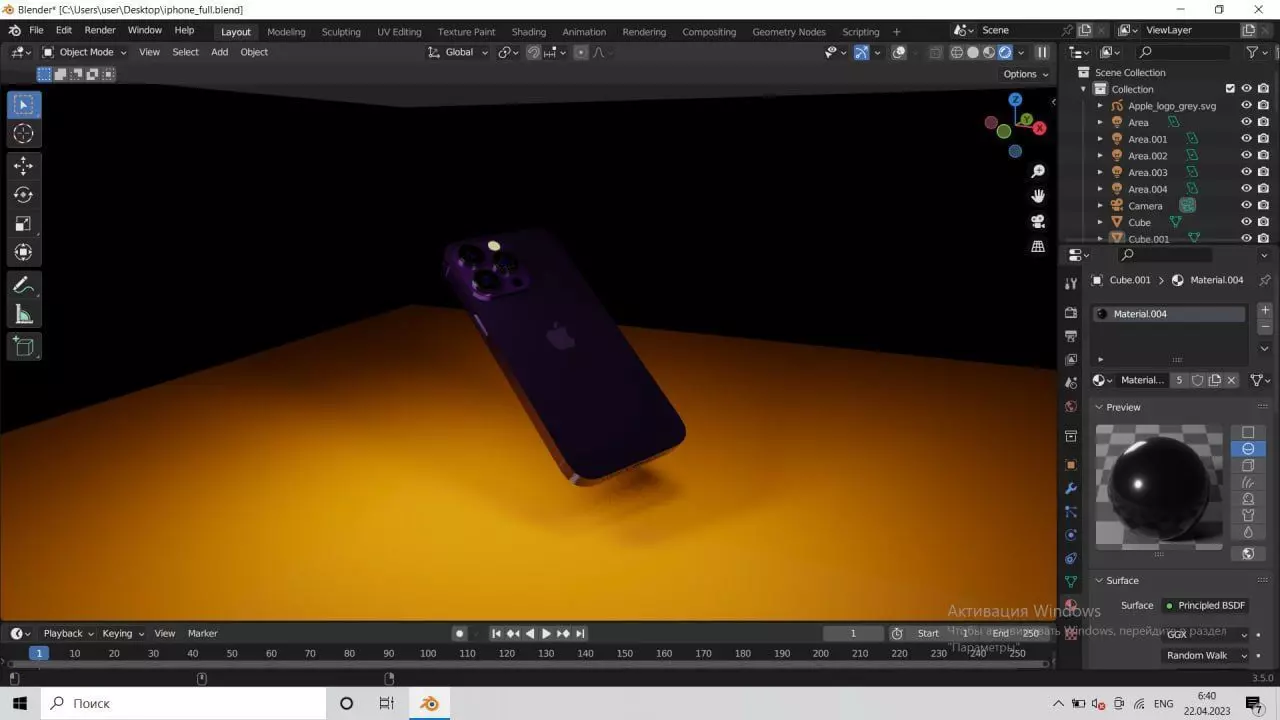1280x720 pixels.
Task: Open the Tool properties tab
Action: point(1071,284)
